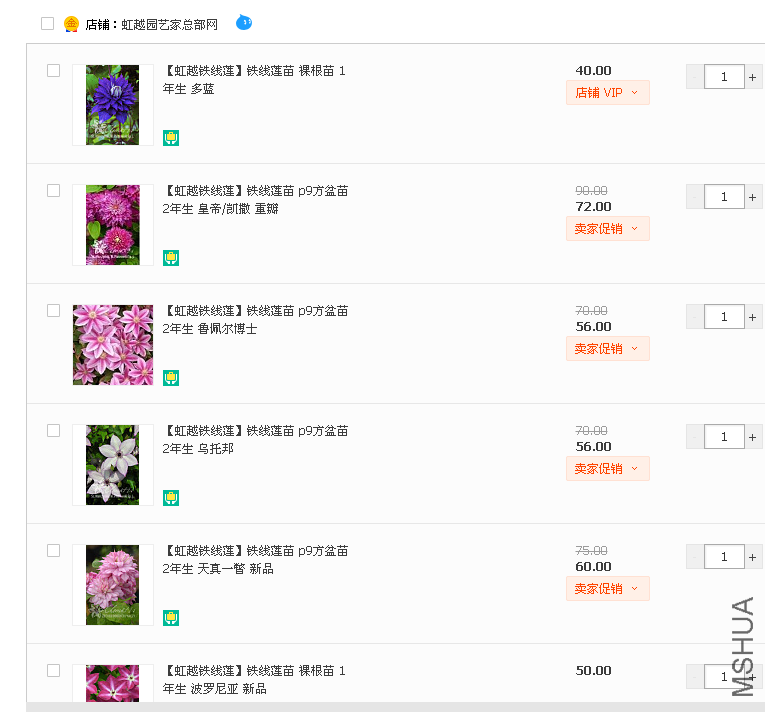Open the 波罗尼亚 新品 product title
This screenshot has height=712, width=765.
(254, 680)
